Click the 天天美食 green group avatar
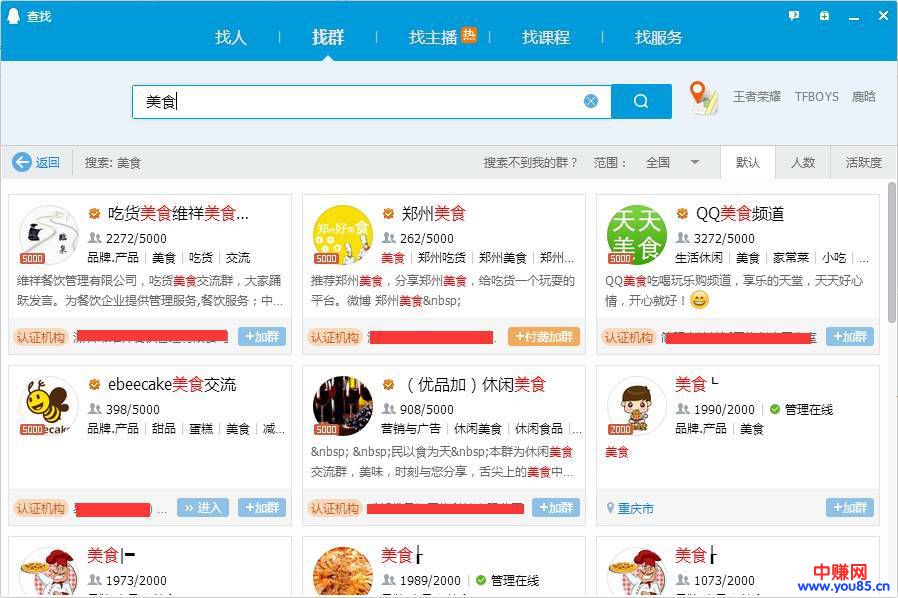The width and height of the screenshot is (898, 598). (636, 235)
